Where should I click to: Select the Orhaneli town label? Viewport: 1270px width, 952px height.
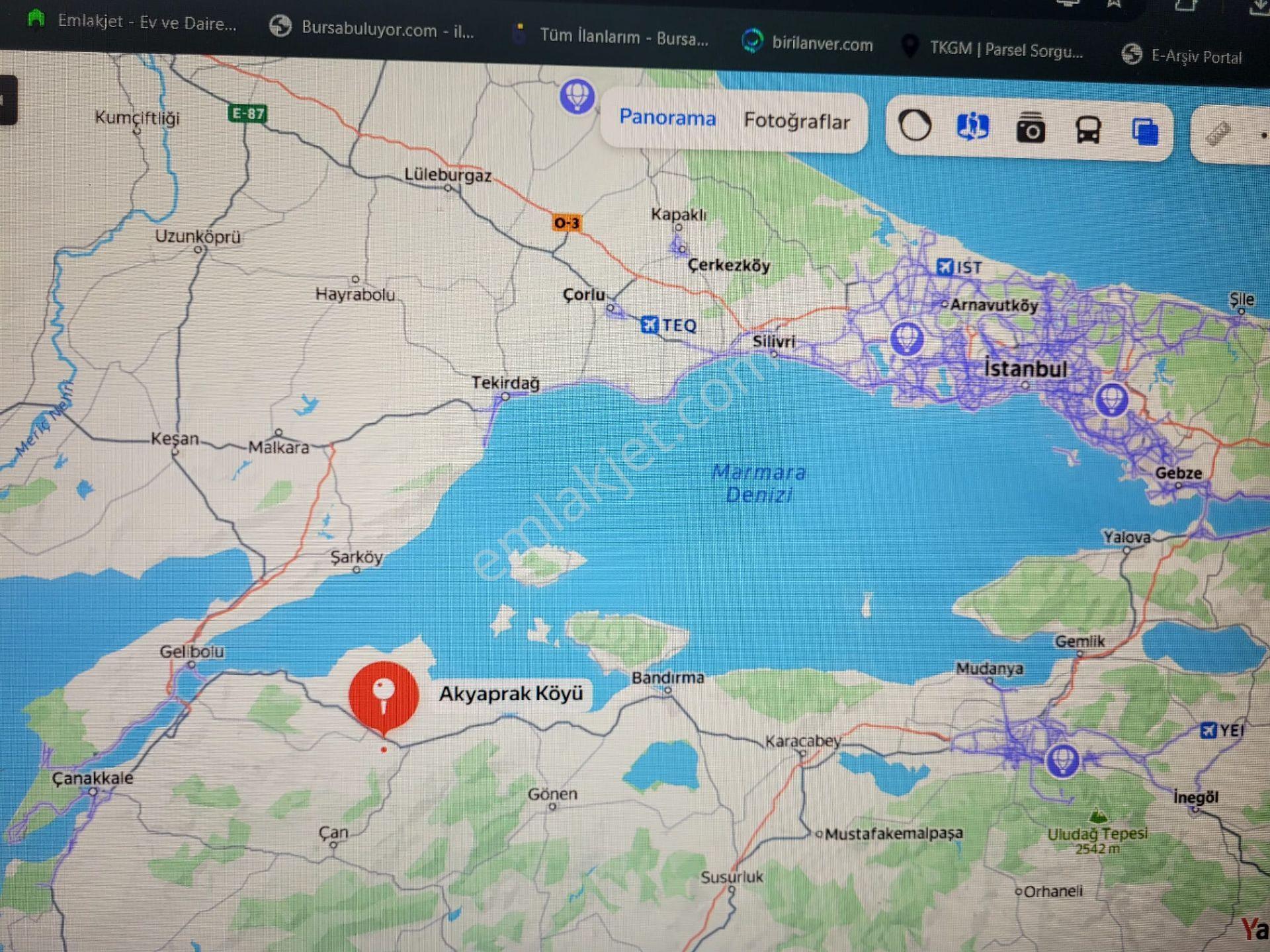click(1053, 891)
